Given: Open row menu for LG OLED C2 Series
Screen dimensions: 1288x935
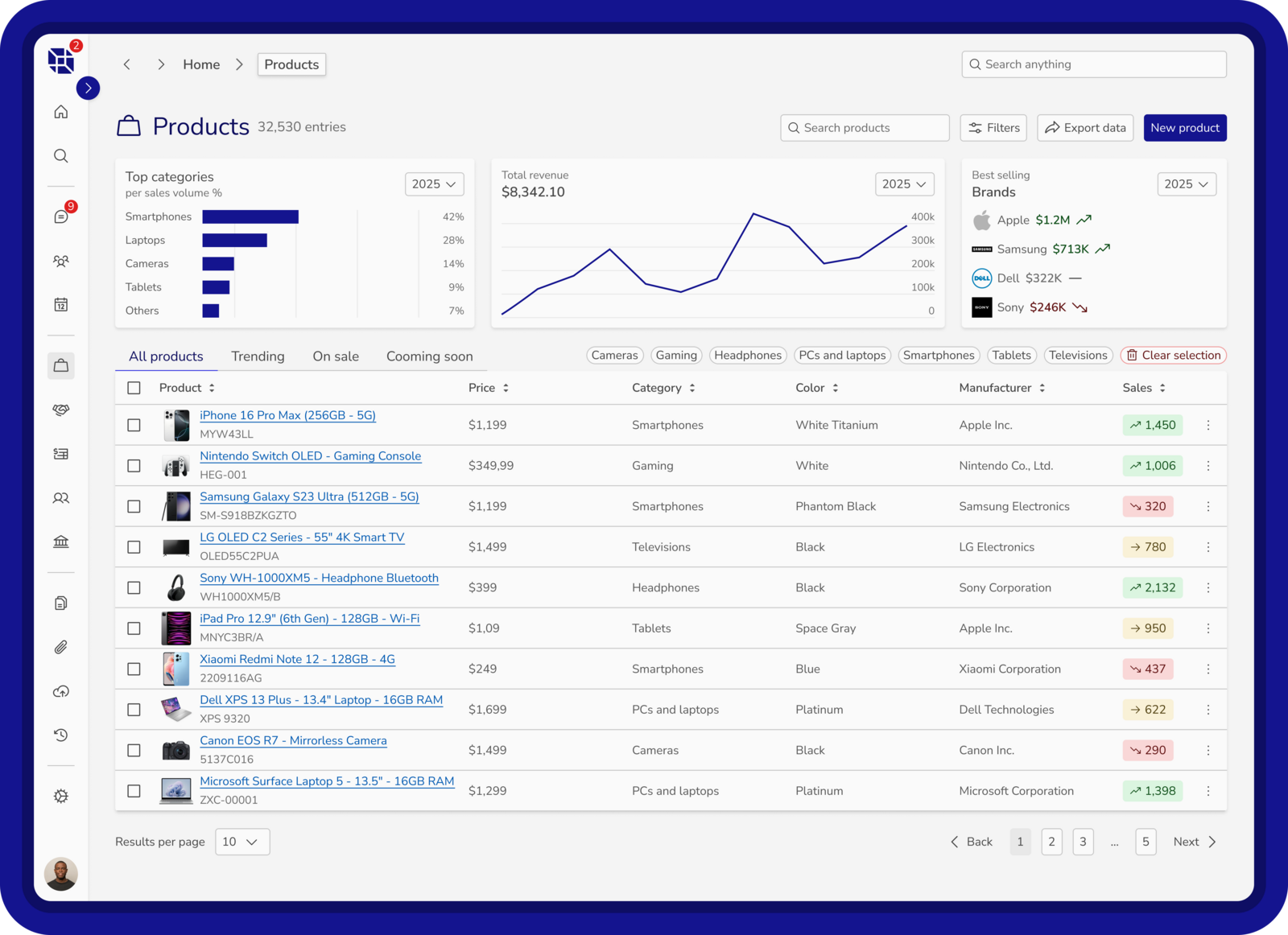Looking at the screenshot, I should (1208, 547).
